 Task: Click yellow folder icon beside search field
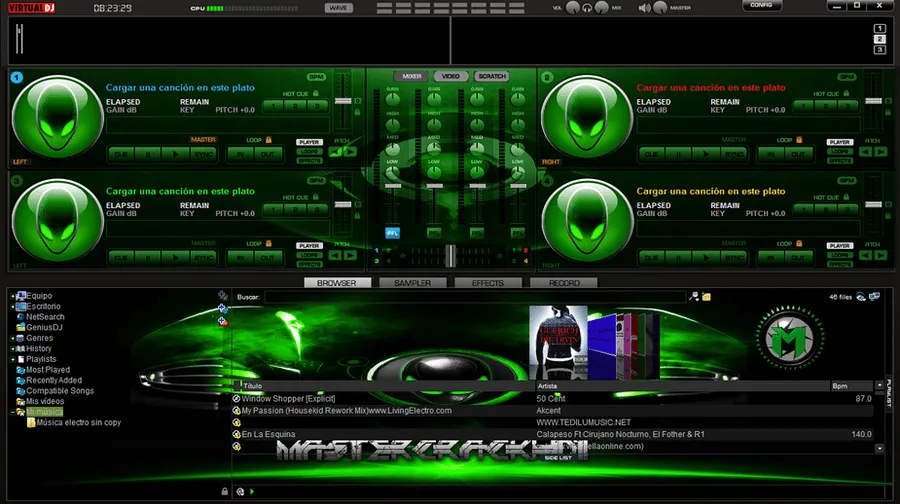click(x=707, y=297)
